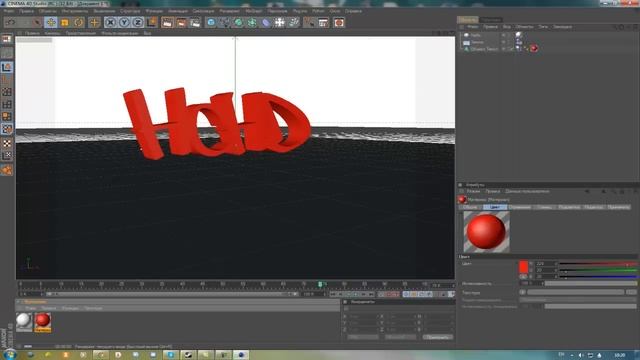Click the Apply button in coordinates panel
640x360 pixels.
click(x=437, y=337)
